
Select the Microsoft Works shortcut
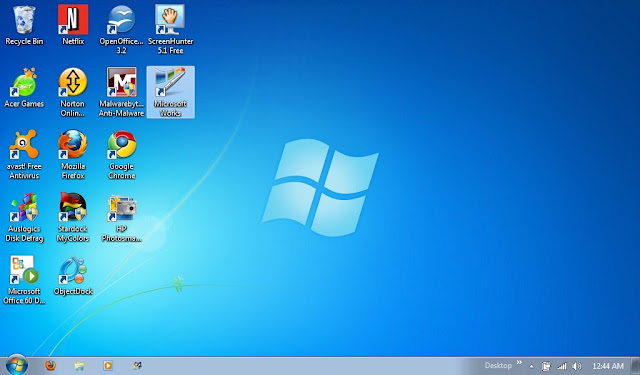[170, 92]
